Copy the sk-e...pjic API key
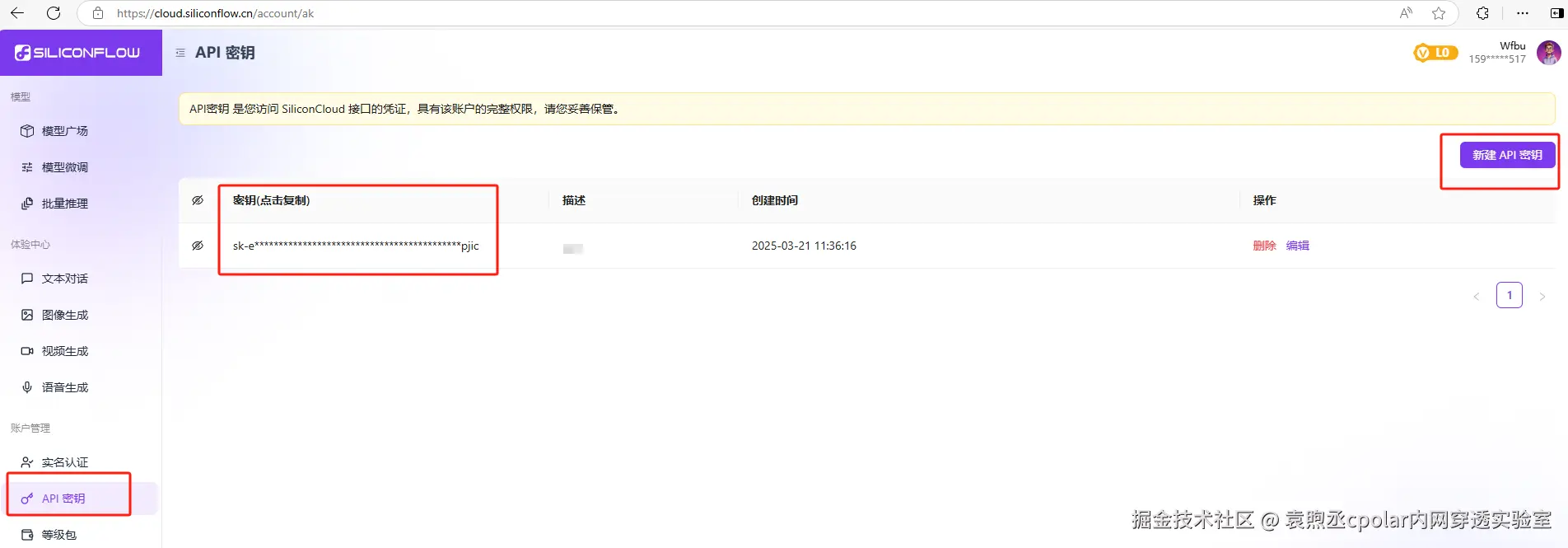Screen dimensions: 1568x548 (356, 246)
